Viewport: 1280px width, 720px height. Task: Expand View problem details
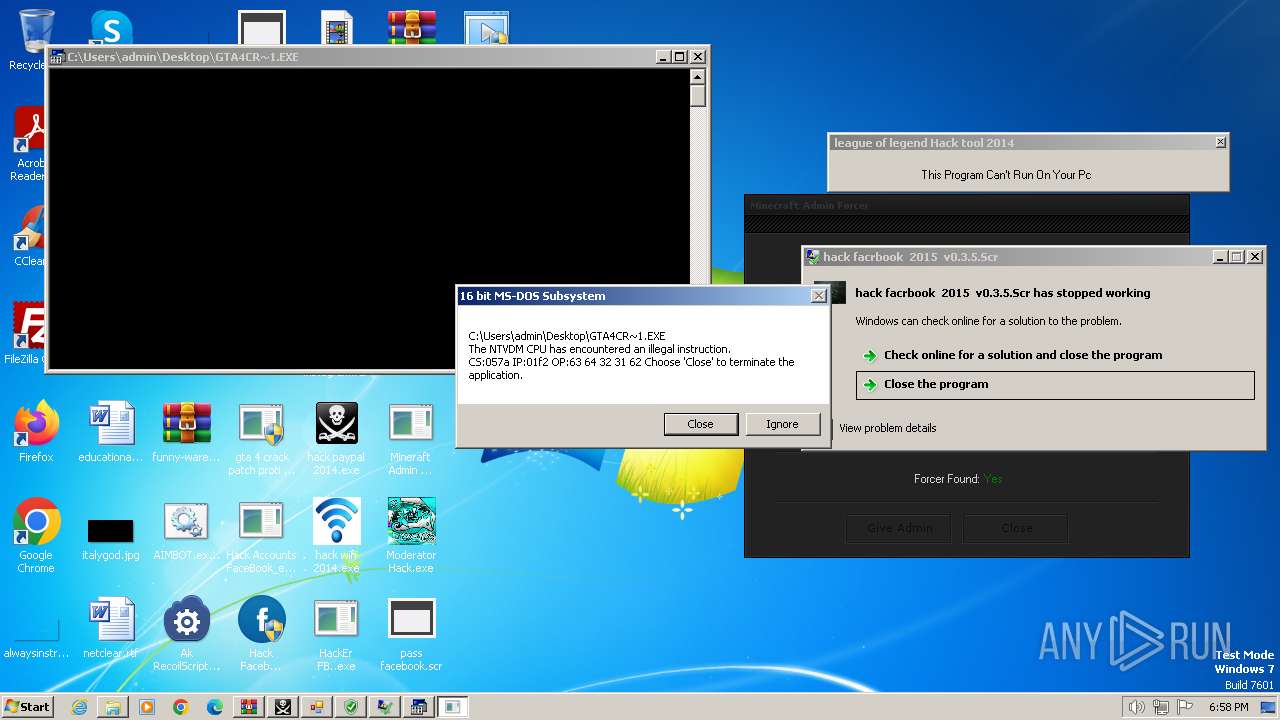click(888, 428)
